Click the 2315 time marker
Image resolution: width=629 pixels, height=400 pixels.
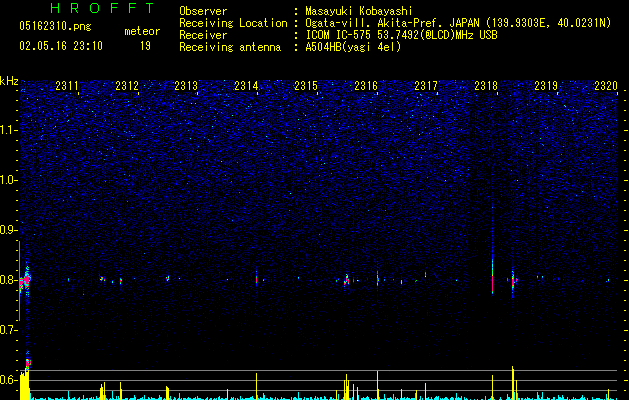[306, 85]
